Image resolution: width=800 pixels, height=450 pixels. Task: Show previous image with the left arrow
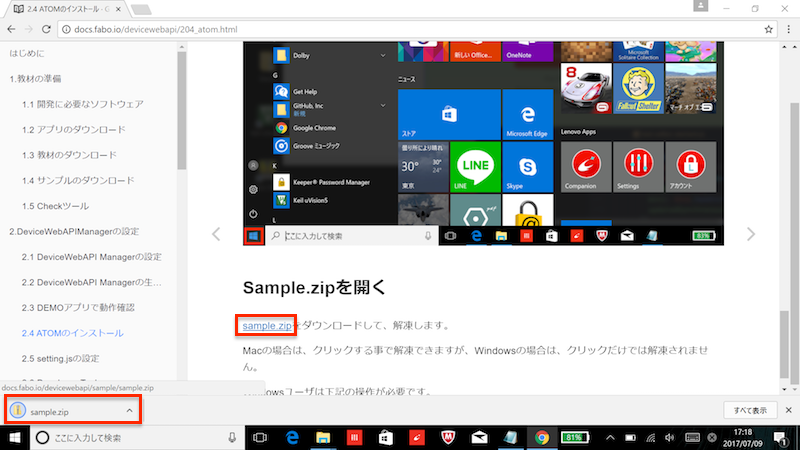pos(215,234)
